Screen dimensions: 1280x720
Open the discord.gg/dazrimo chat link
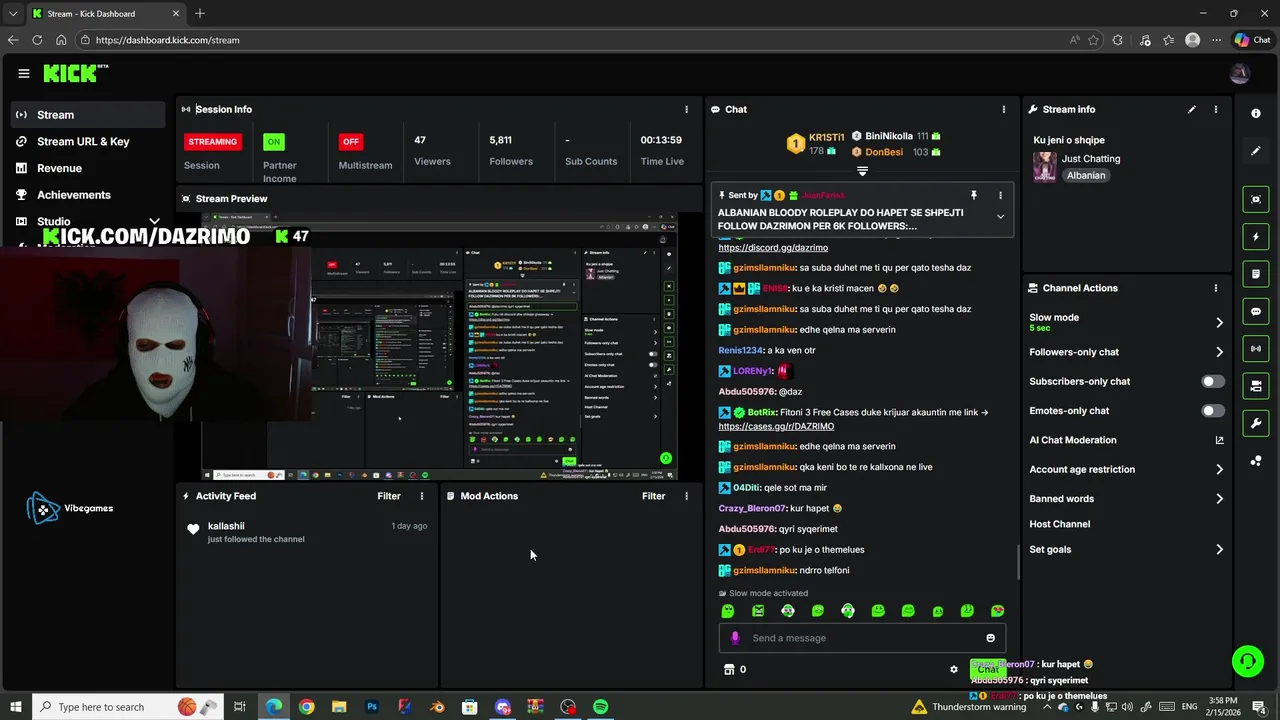pyautogui.click(x=773, y=248)
